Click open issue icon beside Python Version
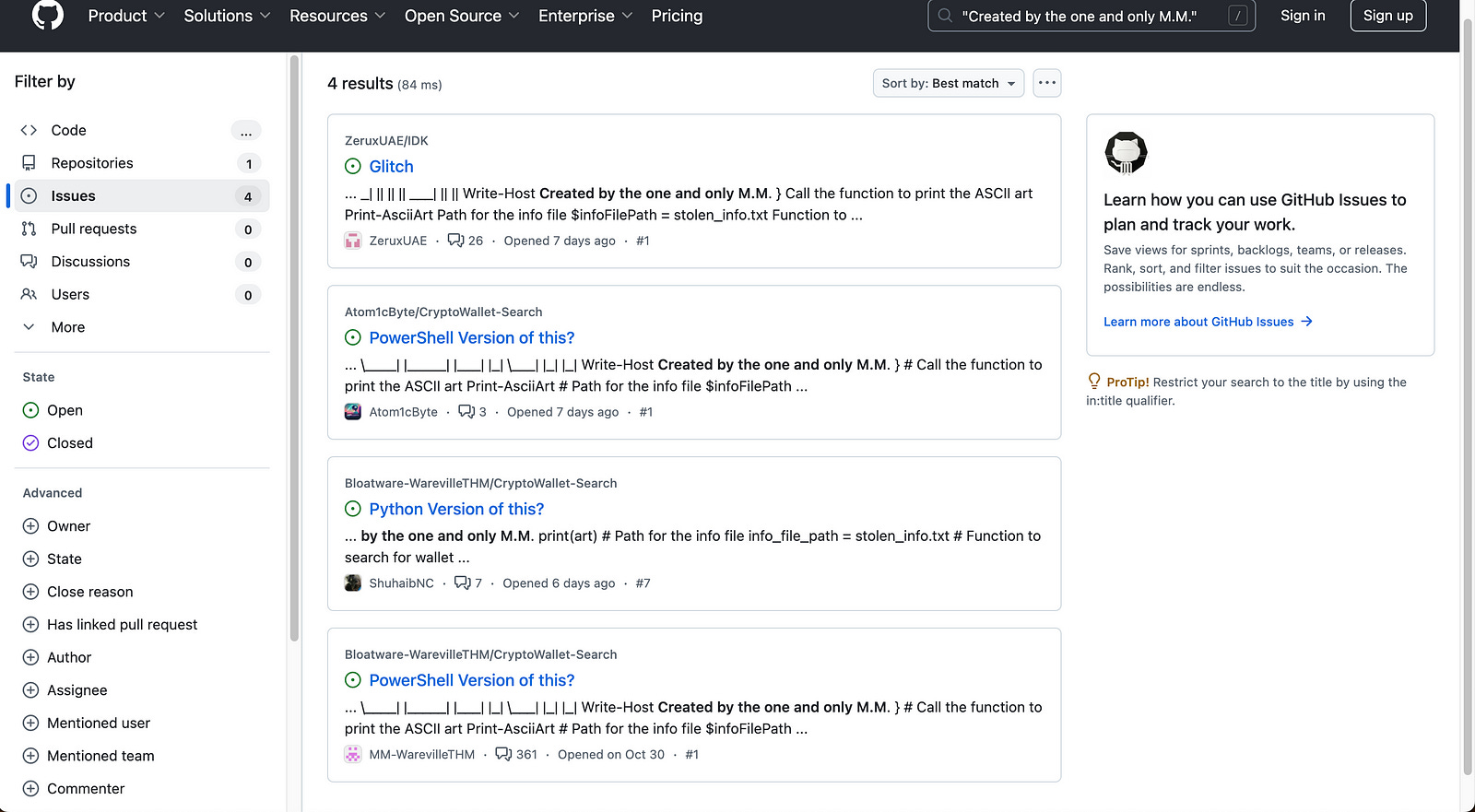This screenshot has height=812, width=1475. click(353, 509)
